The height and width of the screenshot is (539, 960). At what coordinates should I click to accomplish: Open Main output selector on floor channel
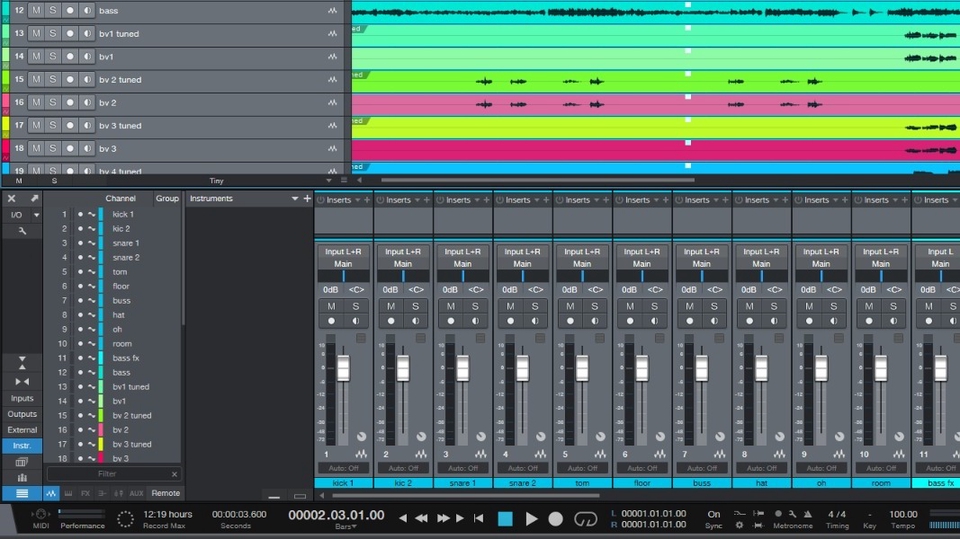[x=642, y=264]
